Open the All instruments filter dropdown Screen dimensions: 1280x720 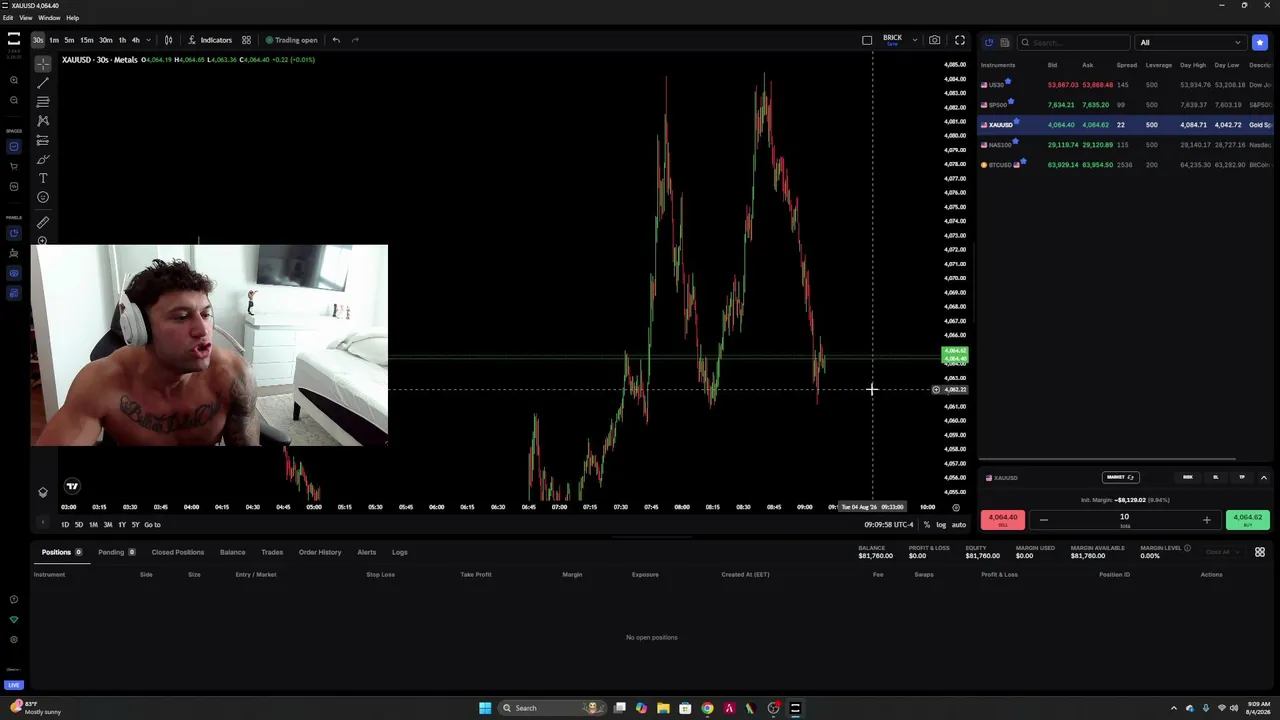tap(1190, 42)
